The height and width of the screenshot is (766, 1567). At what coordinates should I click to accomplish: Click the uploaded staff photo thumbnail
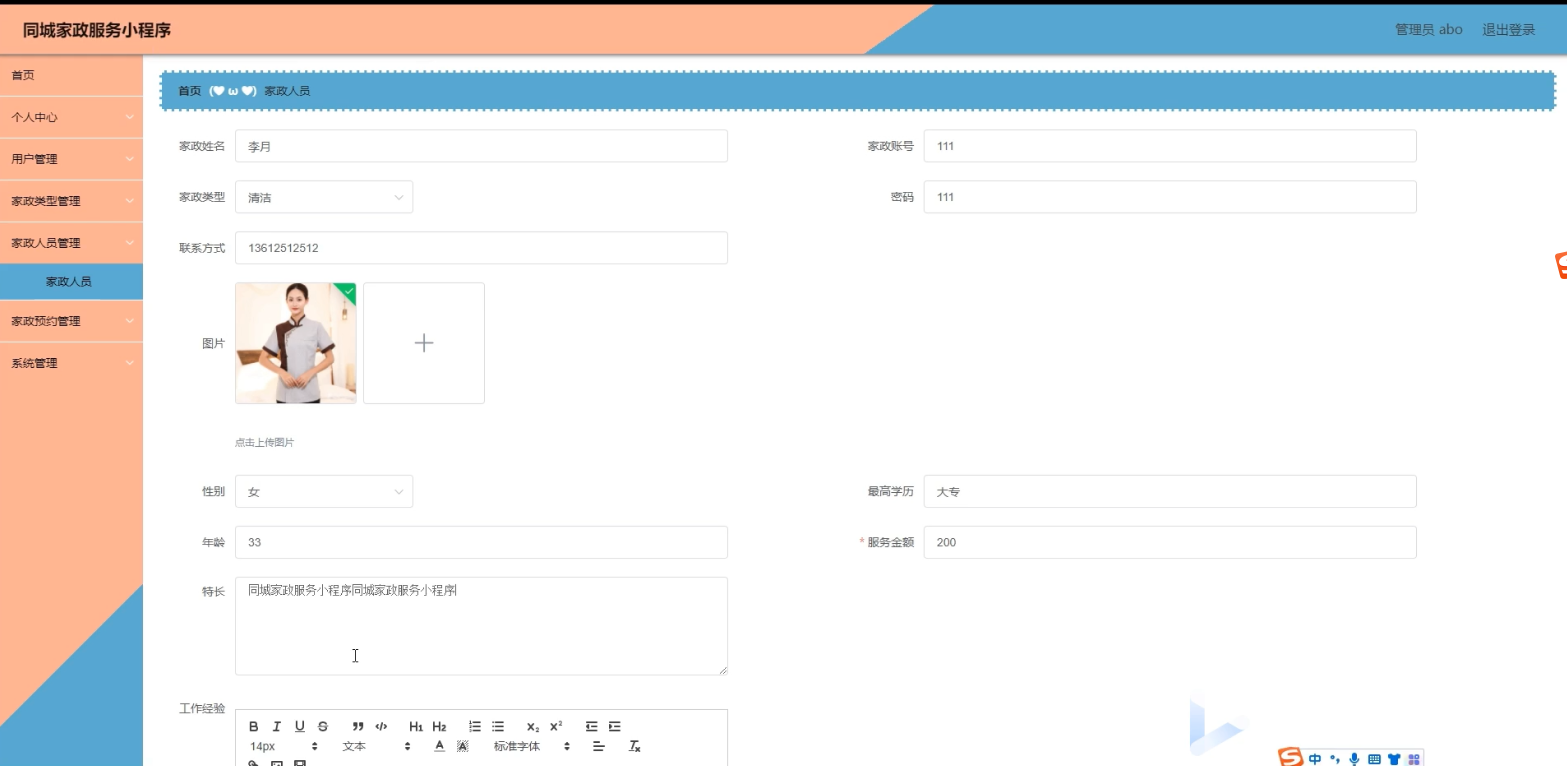[x=296, y=343]
